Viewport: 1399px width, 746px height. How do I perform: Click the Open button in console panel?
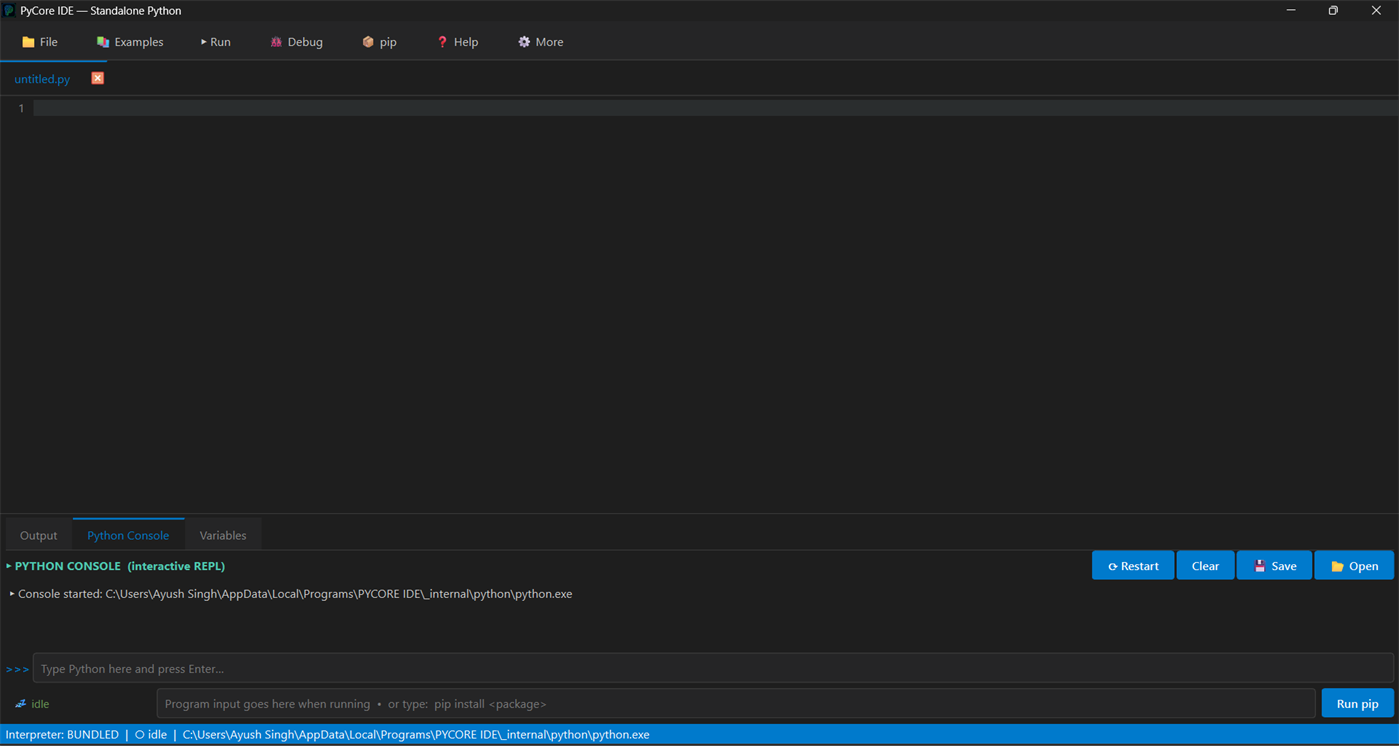pyautogui.click(x=1354, y=566)
